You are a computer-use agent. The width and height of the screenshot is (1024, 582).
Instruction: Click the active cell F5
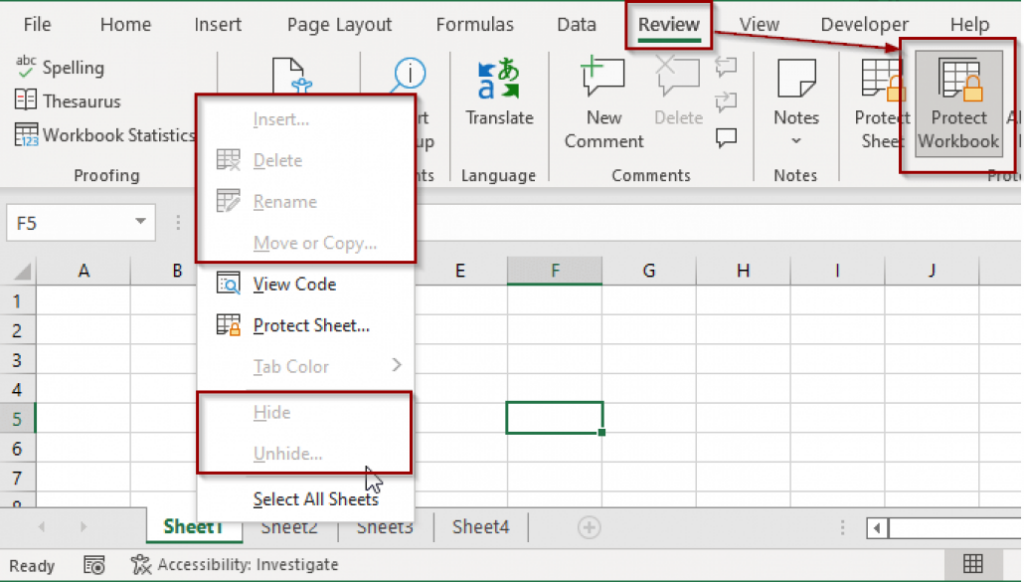[x=554, y=418]
